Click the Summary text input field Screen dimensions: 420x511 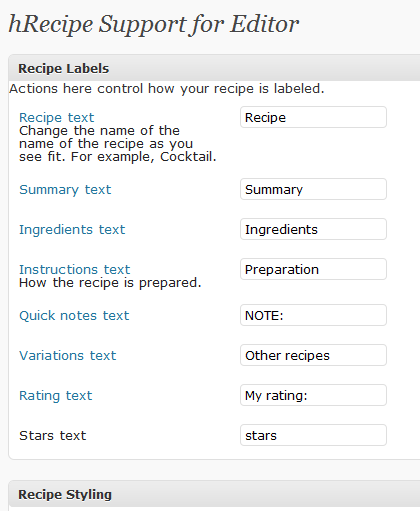pos(313,189)
